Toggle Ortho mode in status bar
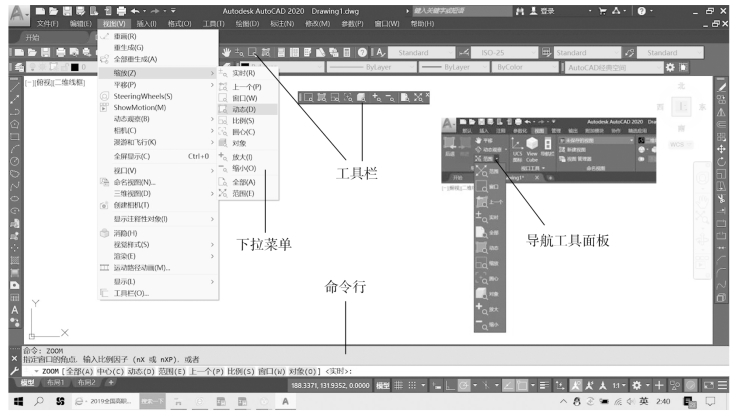This screenshot has width=742, height=418. pyautogui.click(x=450, y=385)
